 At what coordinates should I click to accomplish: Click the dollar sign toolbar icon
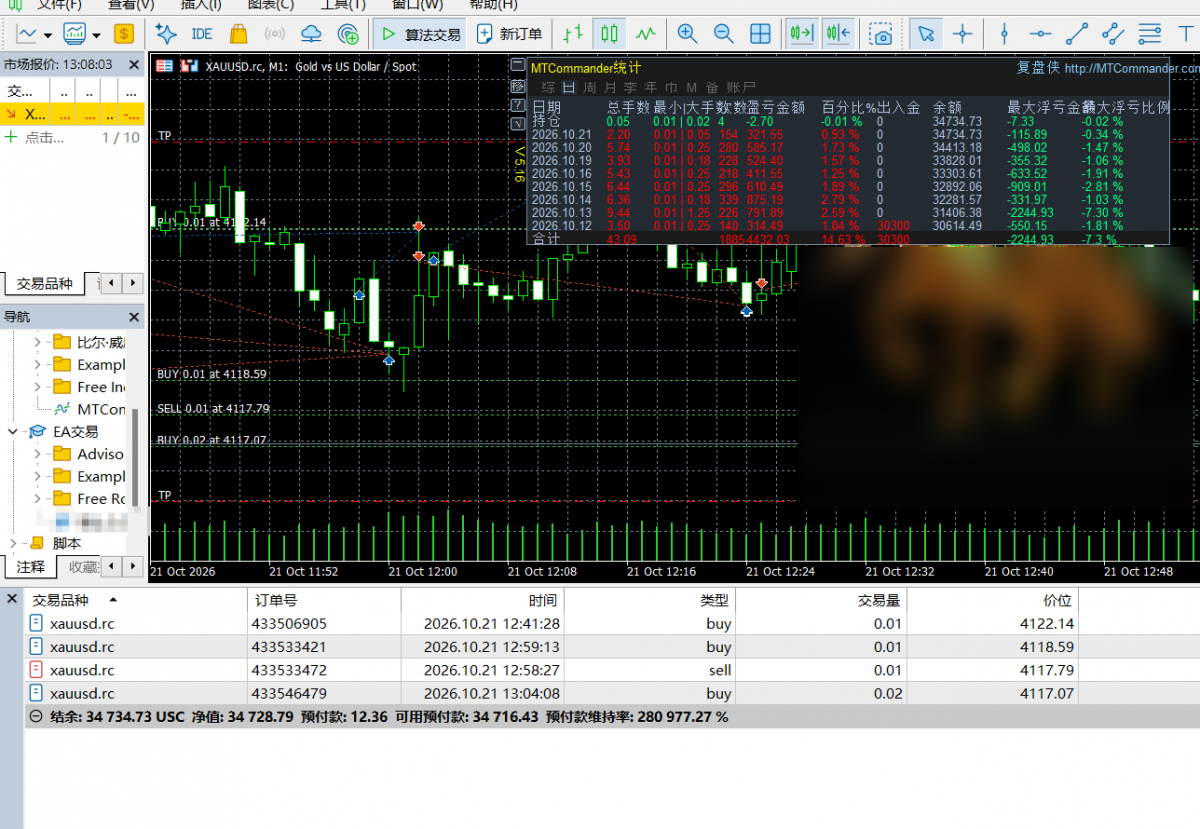(124, 34)
